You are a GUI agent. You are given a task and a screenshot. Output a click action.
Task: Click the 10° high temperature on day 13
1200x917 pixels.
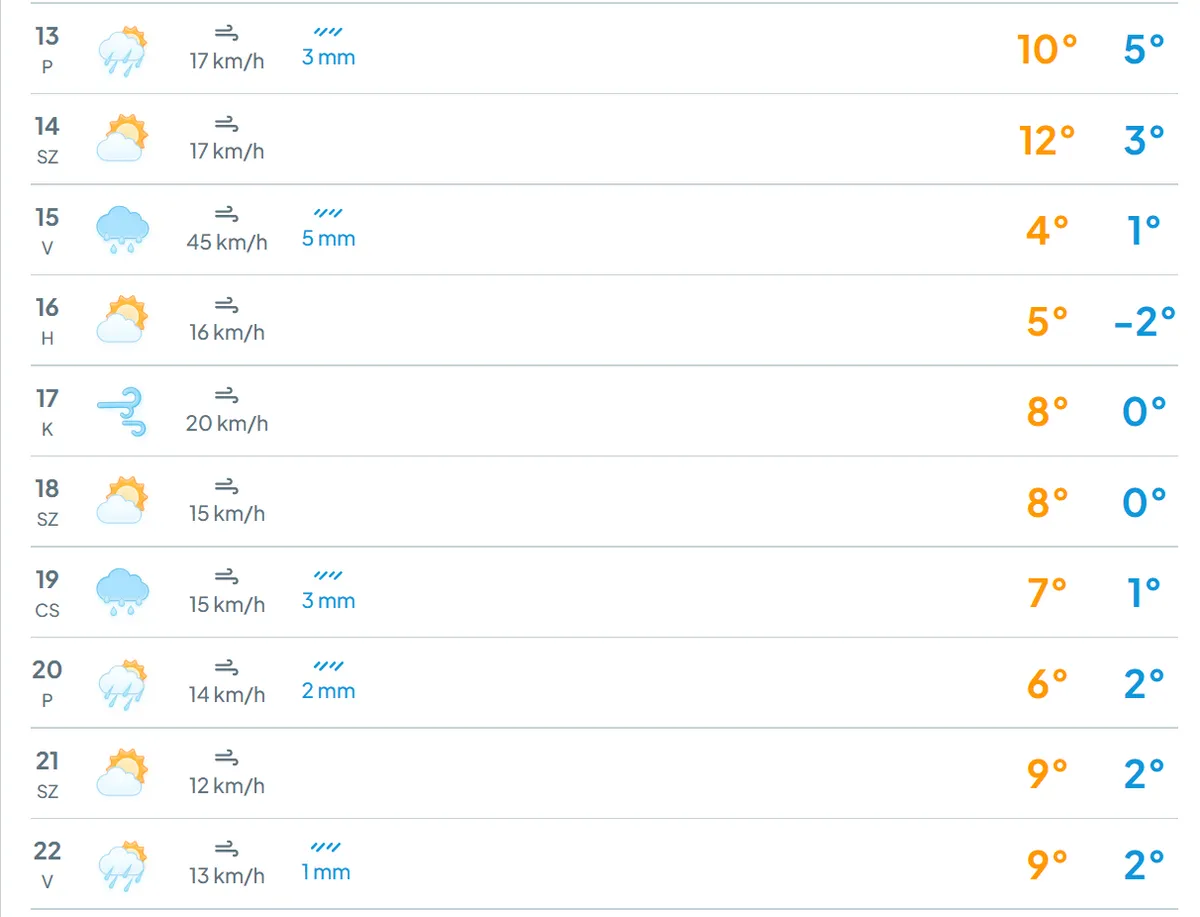point(1047,49)
